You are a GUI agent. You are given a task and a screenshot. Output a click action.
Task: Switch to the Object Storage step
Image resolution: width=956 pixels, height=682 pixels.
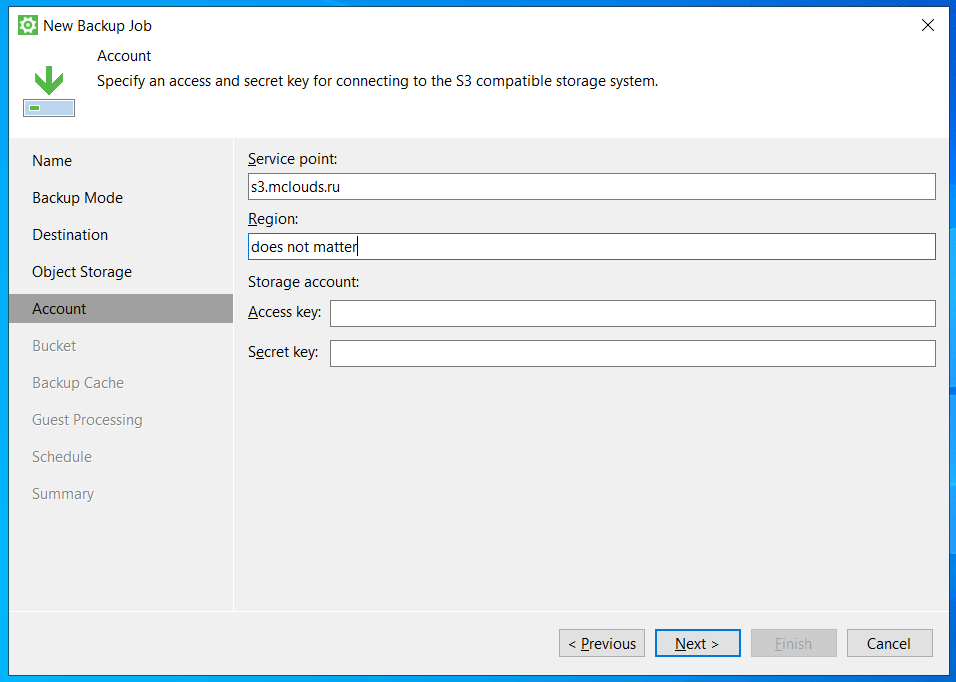(82, 272)
